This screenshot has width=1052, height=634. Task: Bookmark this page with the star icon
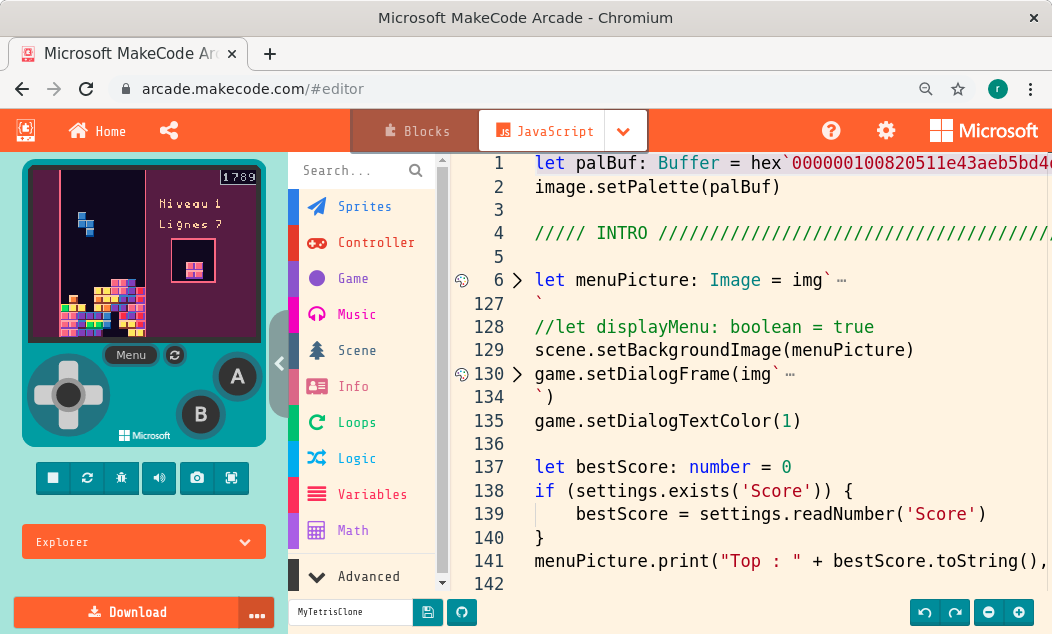(958, 89)
